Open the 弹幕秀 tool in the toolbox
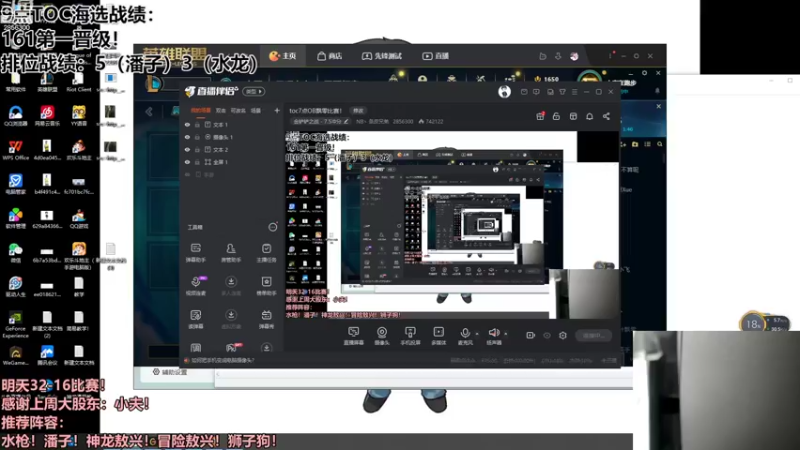Screen dimensions: 800x450 click(x=266, y=319)
